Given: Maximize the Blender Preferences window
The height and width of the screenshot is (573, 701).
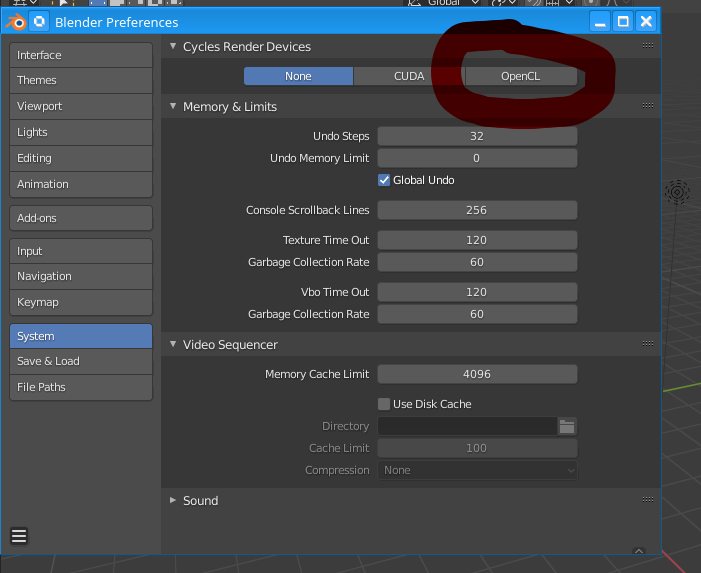Looking at the screenshot, I should (623, 21).
